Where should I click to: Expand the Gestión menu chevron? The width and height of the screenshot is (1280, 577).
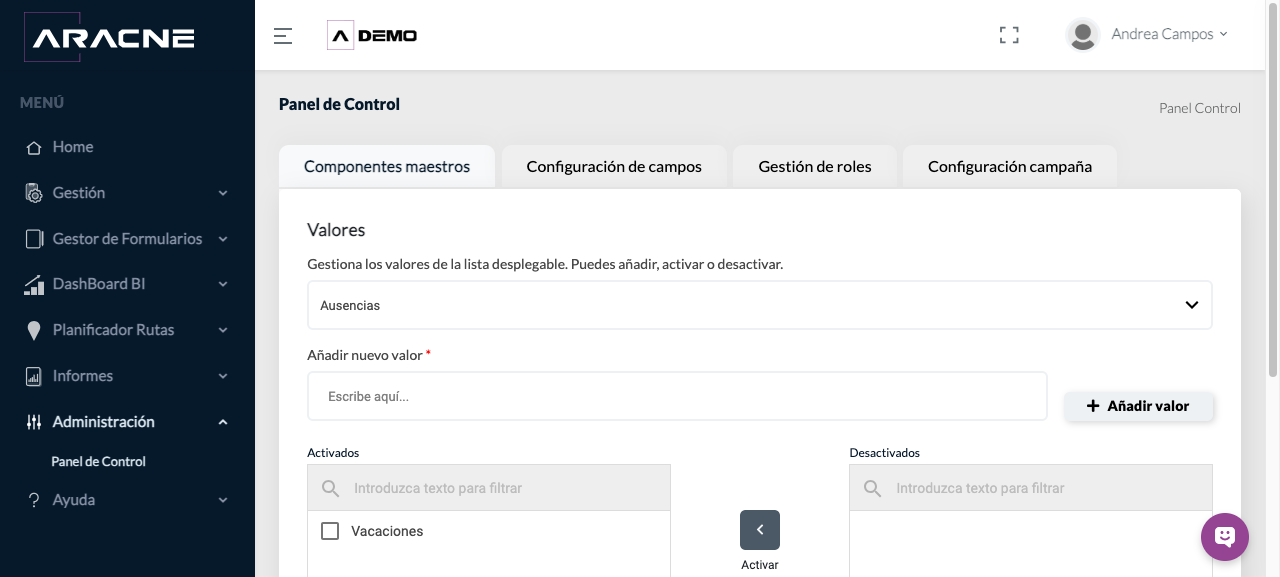tap(223, 193)
